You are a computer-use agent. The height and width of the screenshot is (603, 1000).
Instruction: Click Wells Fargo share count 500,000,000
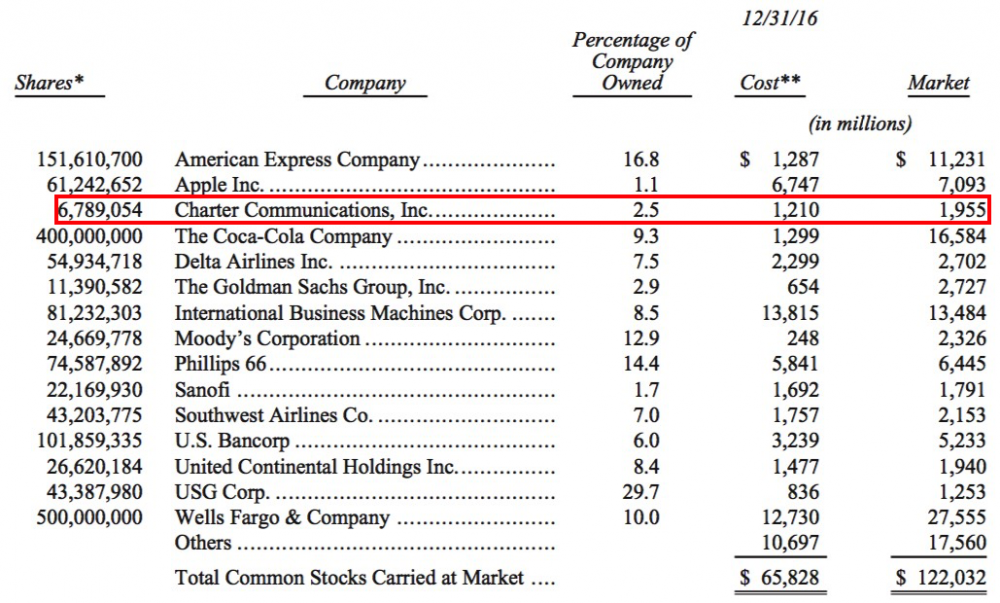point(87,518)
